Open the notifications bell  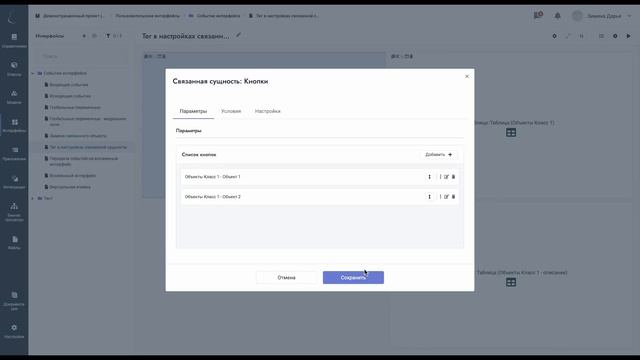coord(558,16)
